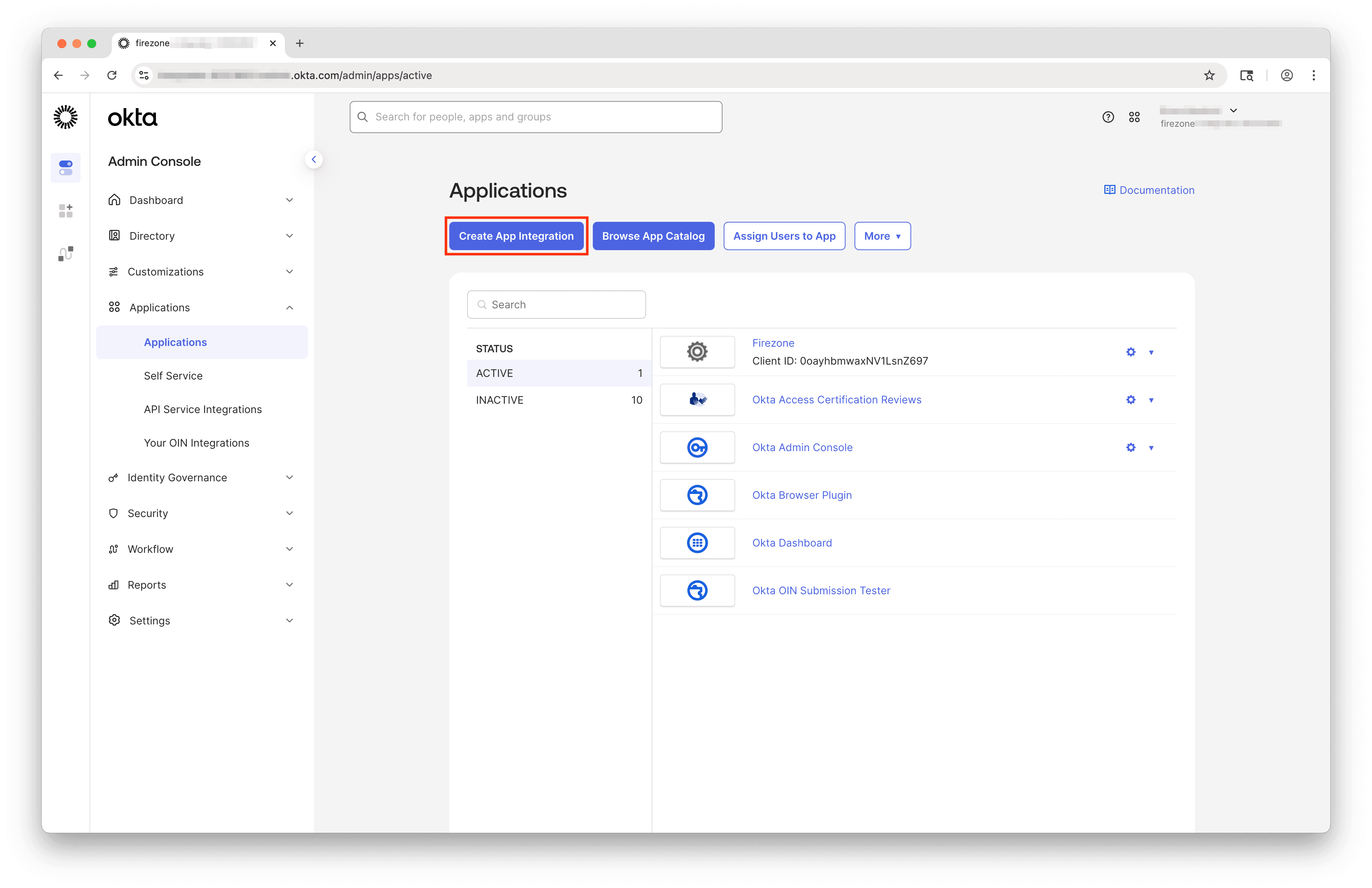Viewport: 1372px width, 888px height.
Task: Open settings gear for the Firezone app
Action: (x=1130, y=352)
